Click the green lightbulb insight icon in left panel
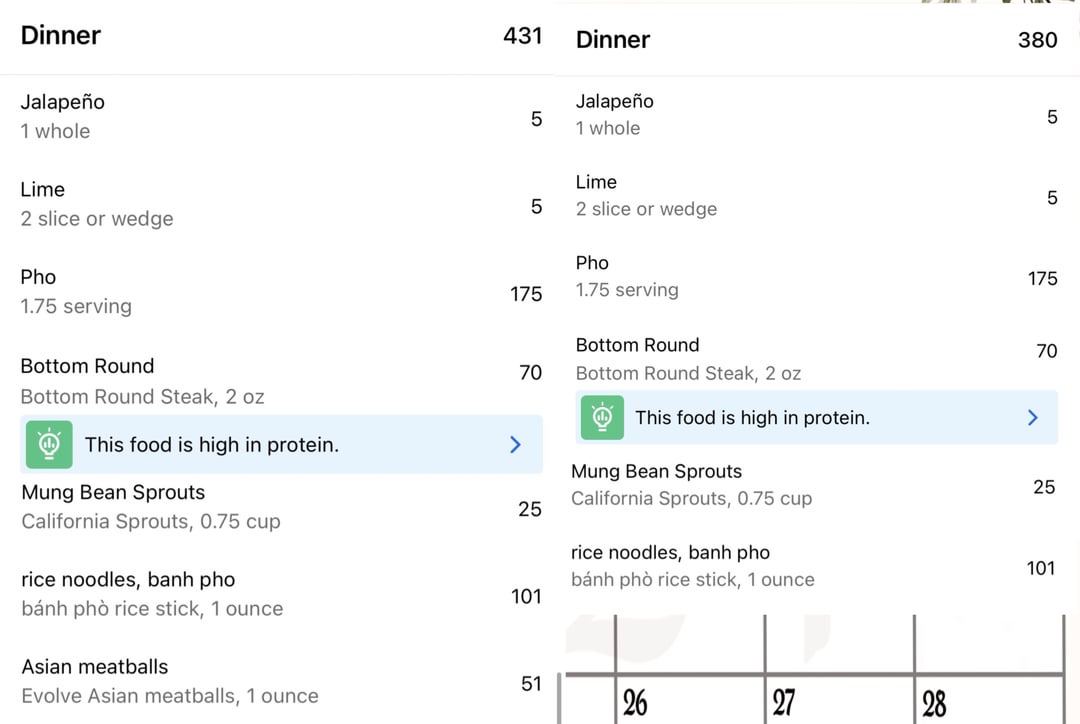1080x724 pixels. pyautogui.click(x=49, y=444)
